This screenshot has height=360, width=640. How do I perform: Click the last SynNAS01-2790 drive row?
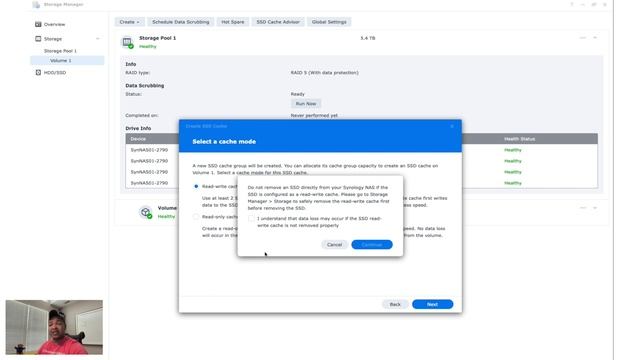pos(361,183)
